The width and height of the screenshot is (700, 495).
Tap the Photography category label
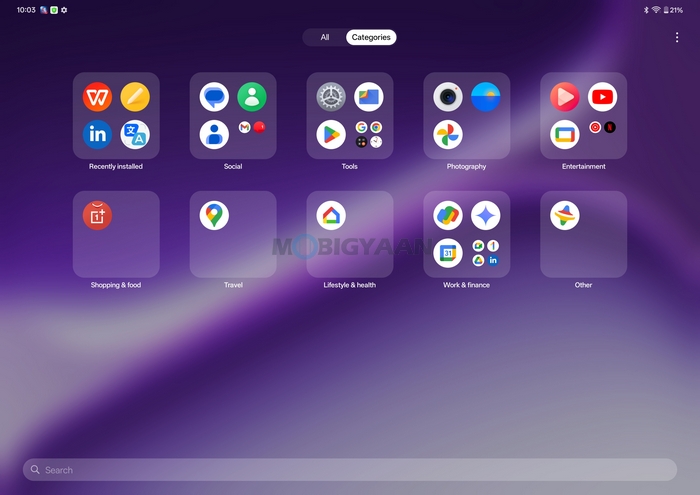(x=467, y=166)
